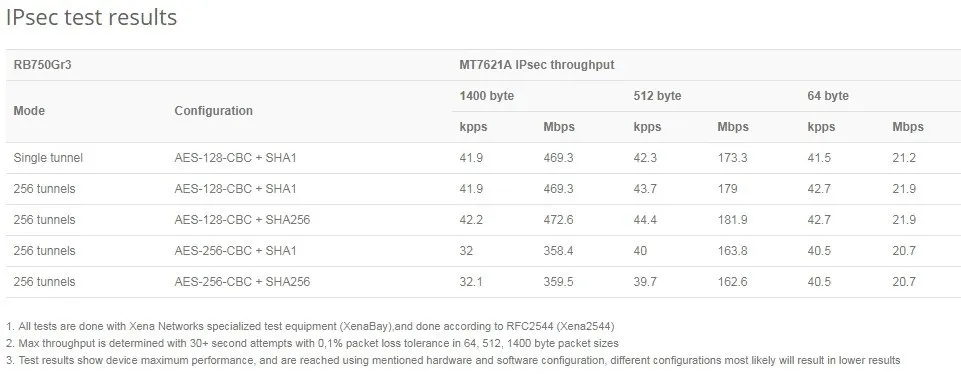This screenshot has width=961, height=375.
Task: Select the Mode column header
Action: click(x=29, y=111)
